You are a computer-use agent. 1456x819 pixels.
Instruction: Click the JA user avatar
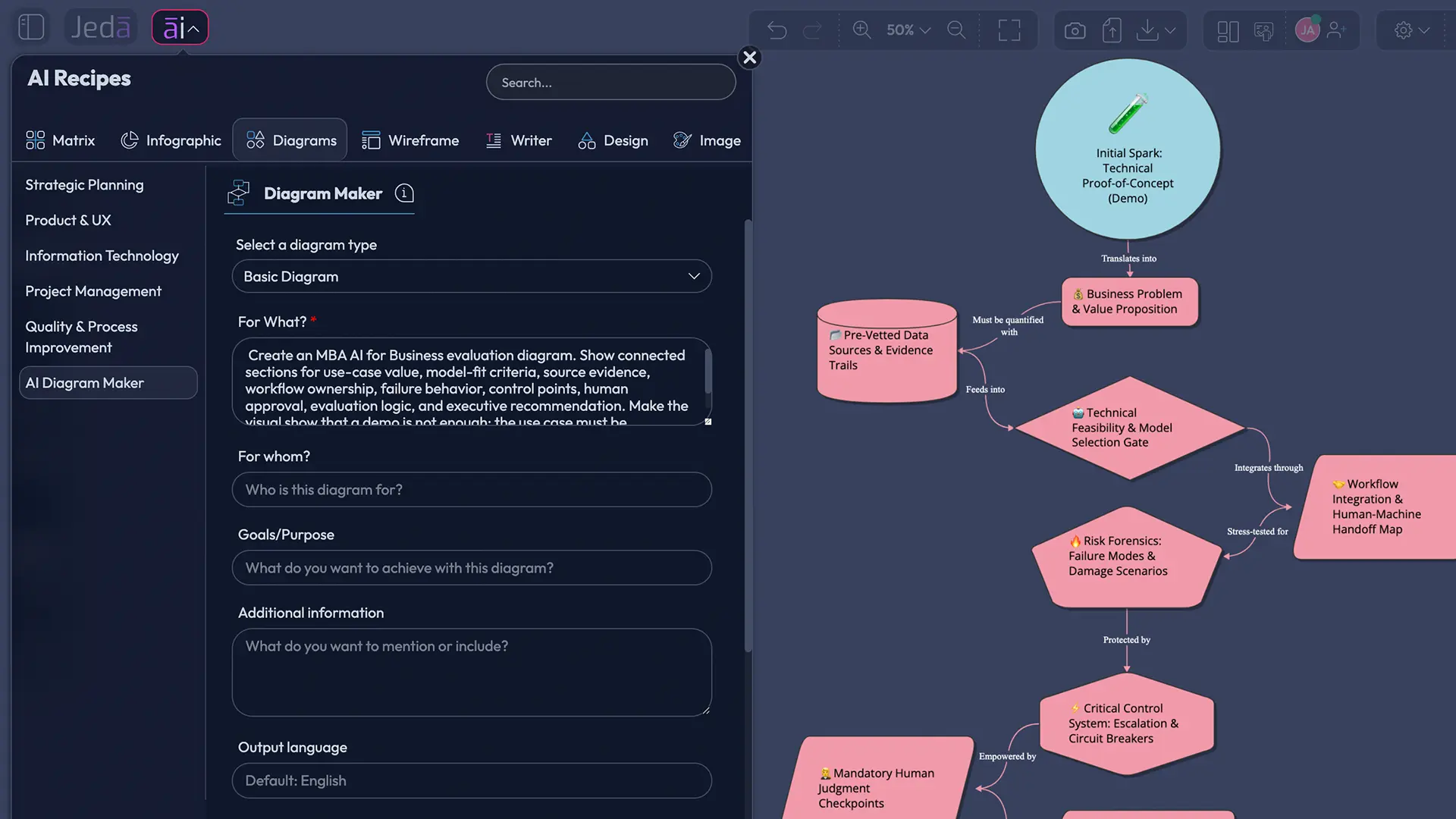click(x=1307, y=30)
